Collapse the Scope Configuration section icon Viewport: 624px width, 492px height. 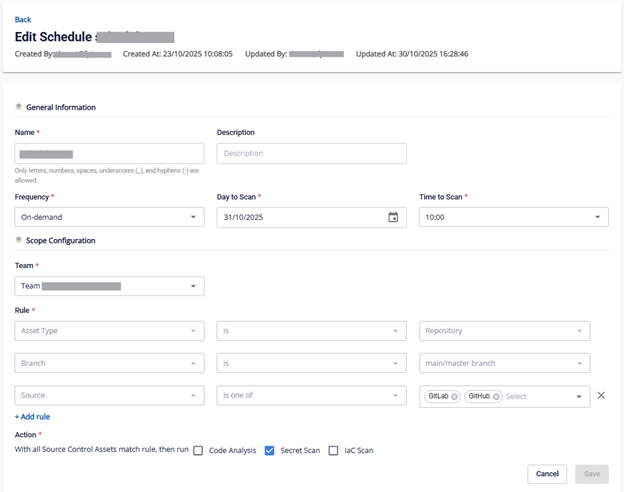(19, 241)
